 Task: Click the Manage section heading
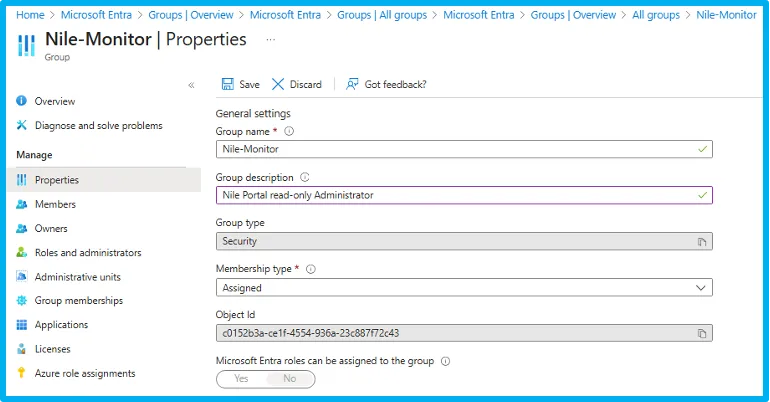click(x=34, y=155)
